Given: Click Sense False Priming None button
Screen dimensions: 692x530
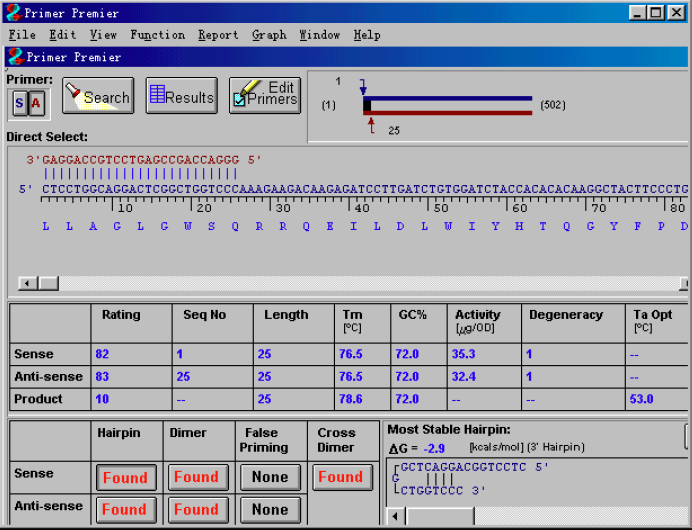Looking at the screenshot, I should pyautogui.click(x=269, y=478).
